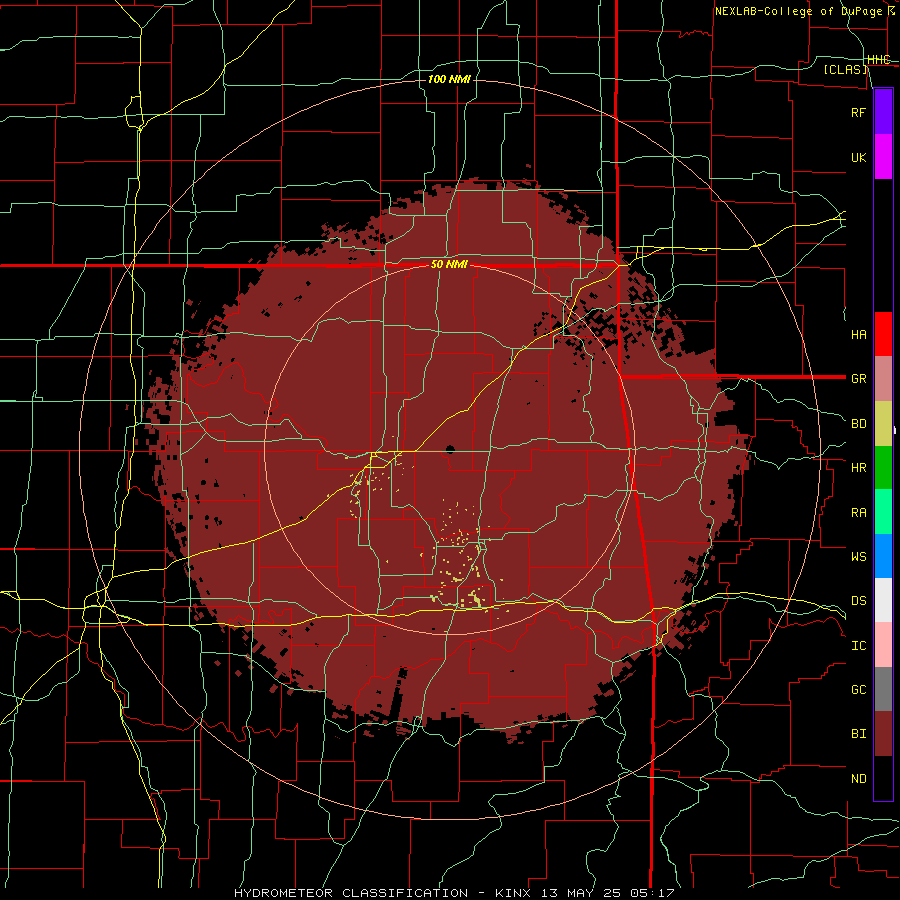Screen dimensions: 900x900
Task: Click the ND legend label
Action: click(858, 778)
